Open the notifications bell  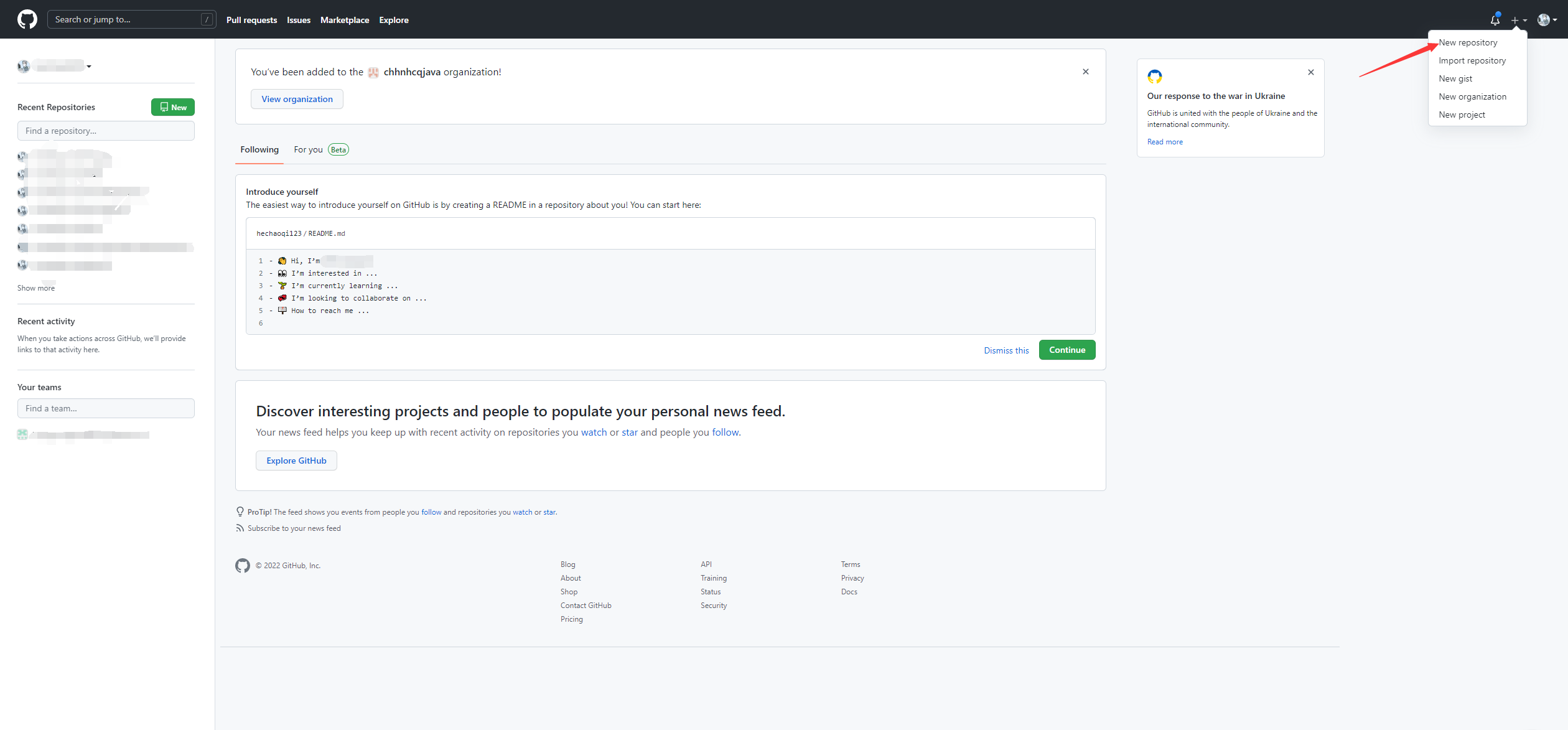(x=1495, y=20)
